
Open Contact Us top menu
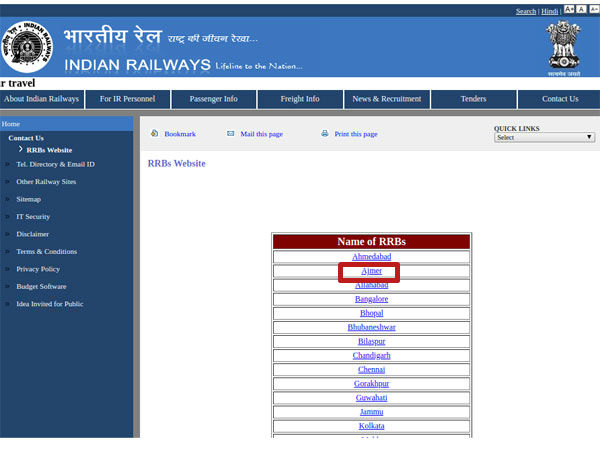tap(560, 99)
